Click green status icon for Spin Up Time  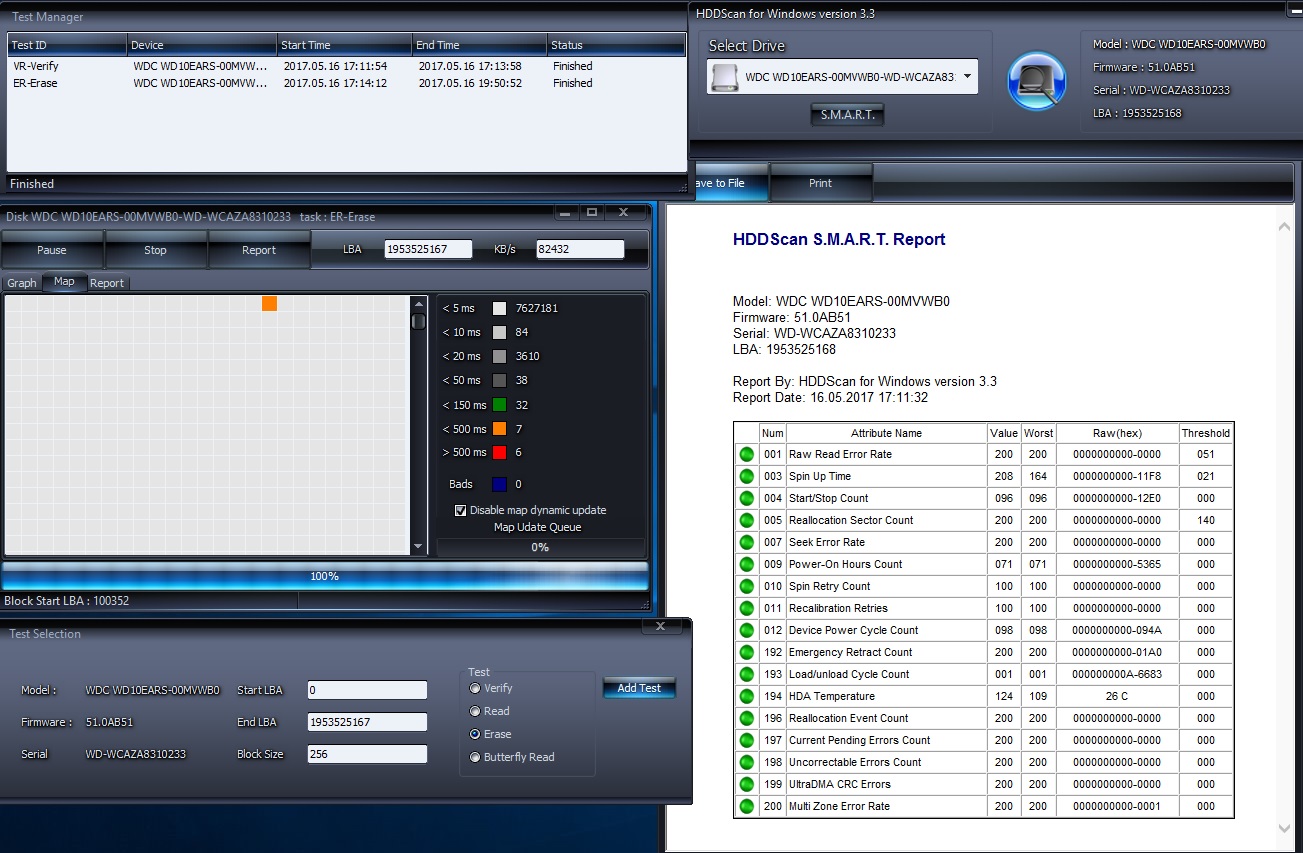(746, 476)
